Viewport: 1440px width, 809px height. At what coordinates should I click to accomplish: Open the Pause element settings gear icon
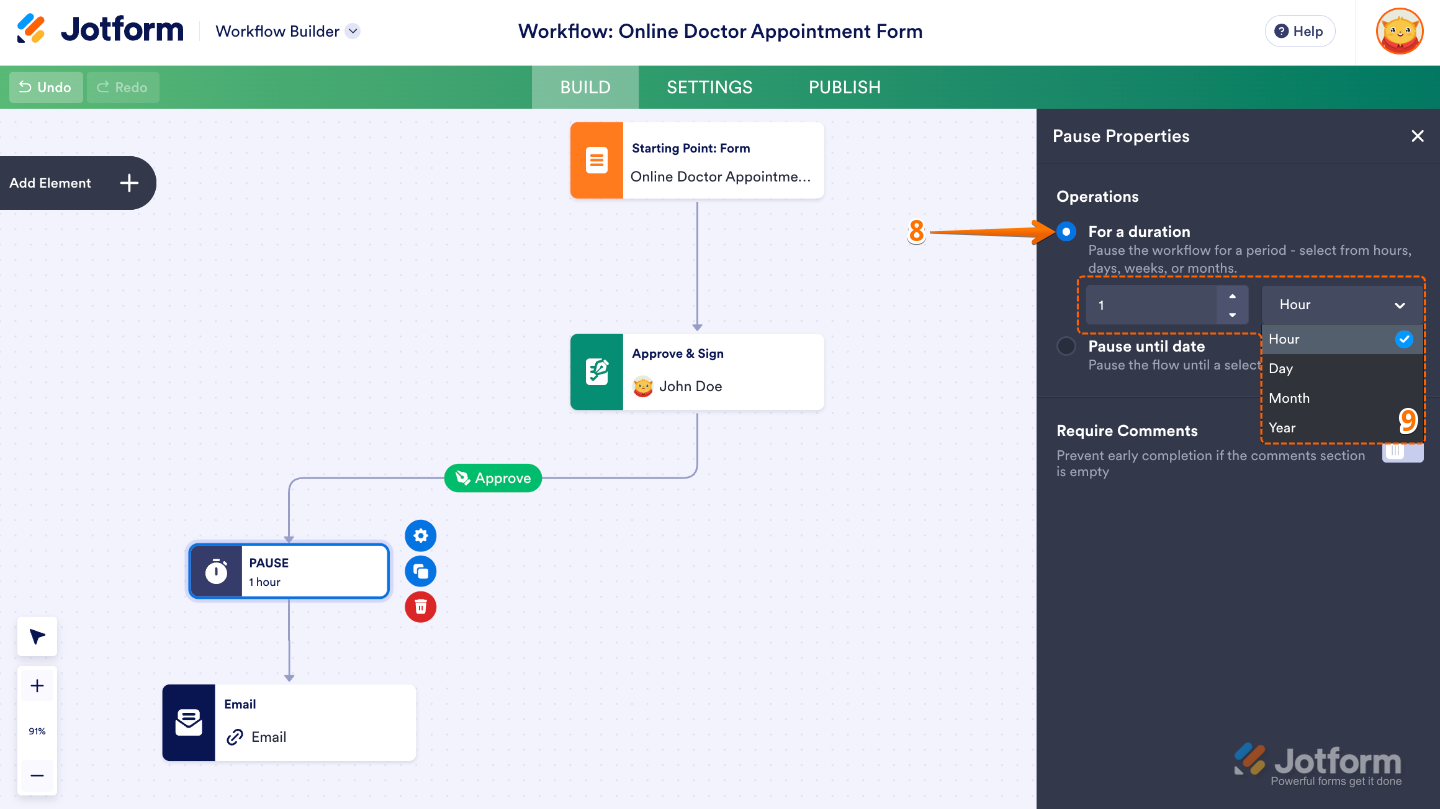point(420,535)
